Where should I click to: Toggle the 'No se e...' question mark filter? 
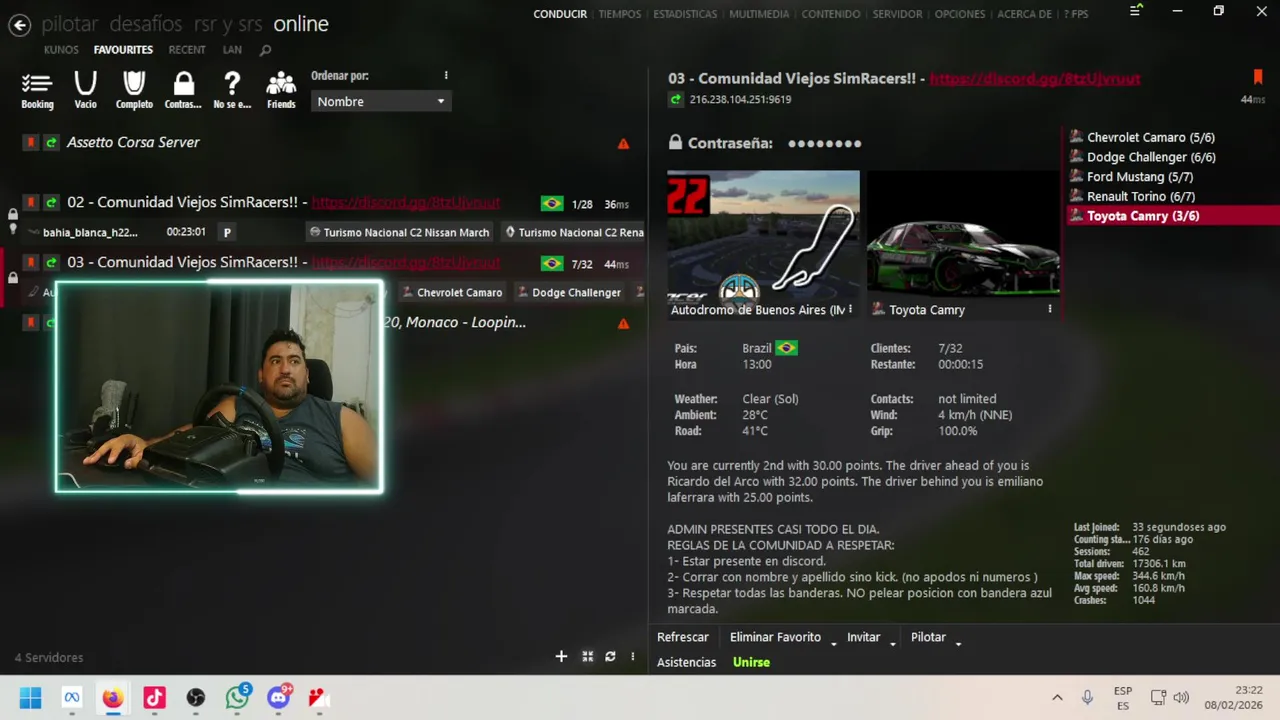click(232, 90)
